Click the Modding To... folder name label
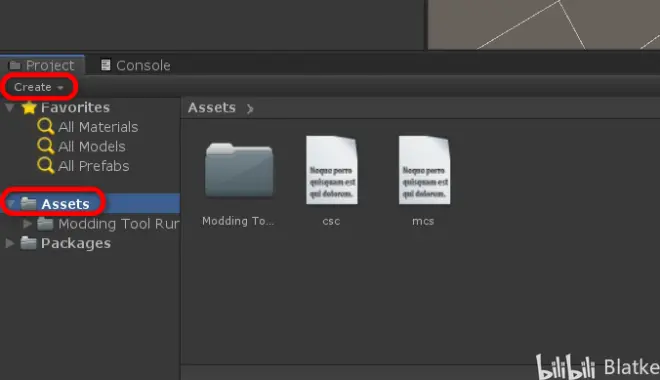The width and height of the screenshot is (660, 380). 238,221
